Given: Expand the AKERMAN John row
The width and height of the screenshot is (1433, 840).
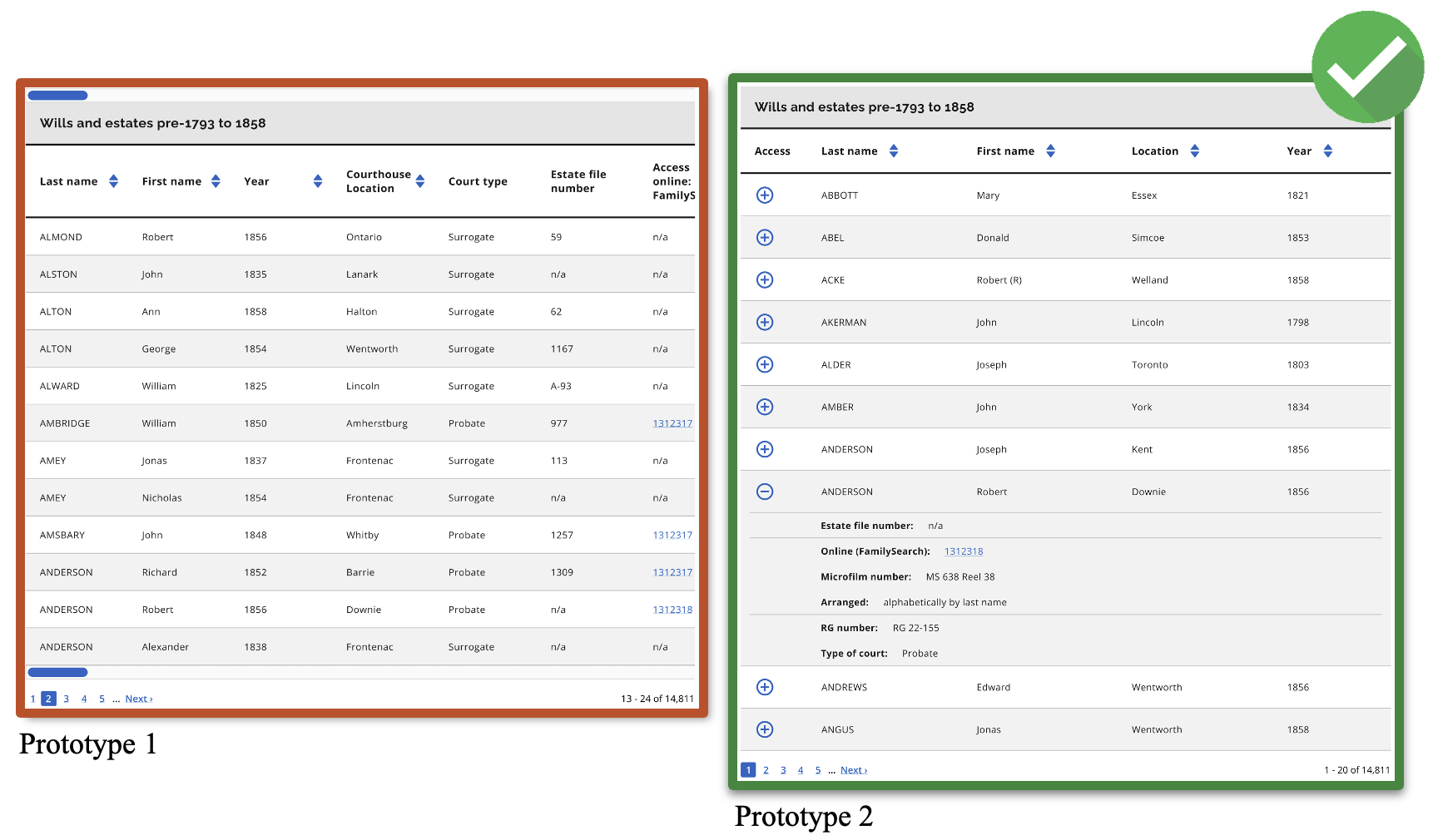Looking at the screenshot, I should (x=765, y=322).
